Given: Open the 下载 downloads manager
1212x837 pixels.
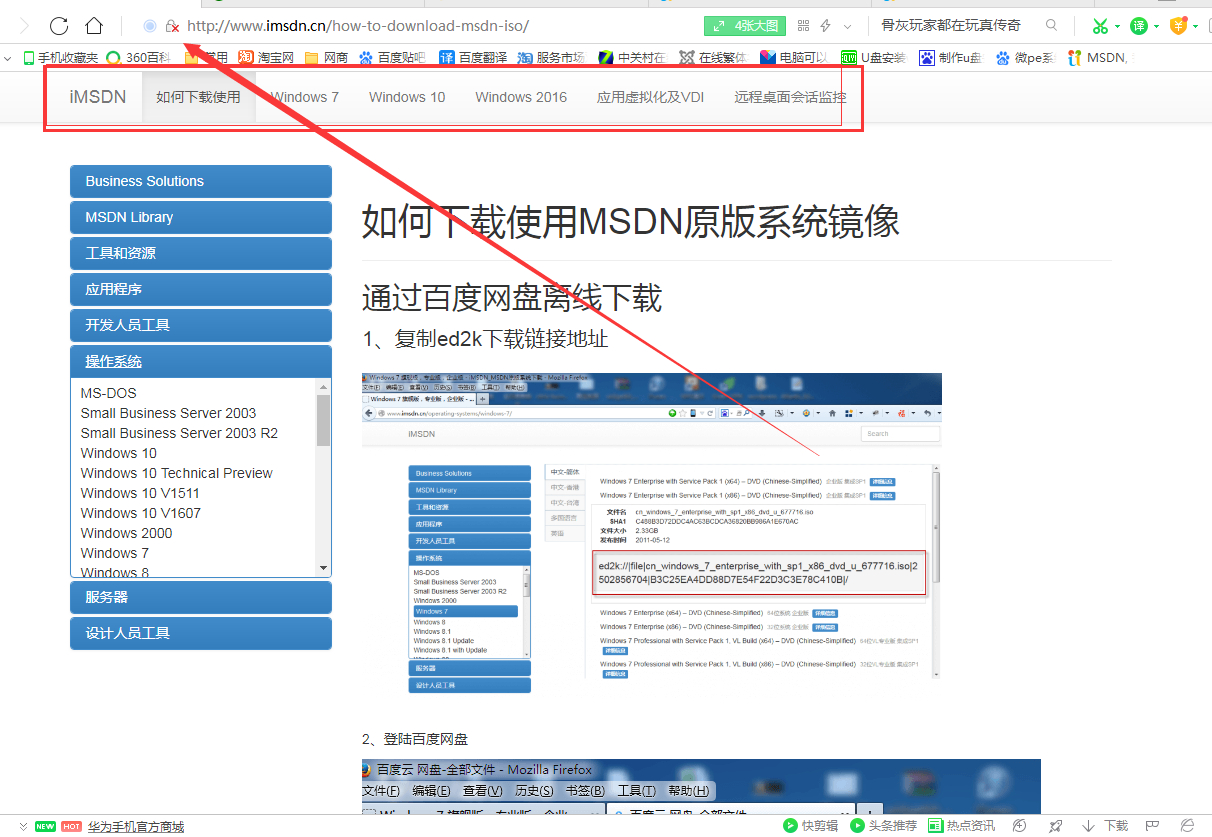Looking at the screenshot, I should click(1105, 826).
